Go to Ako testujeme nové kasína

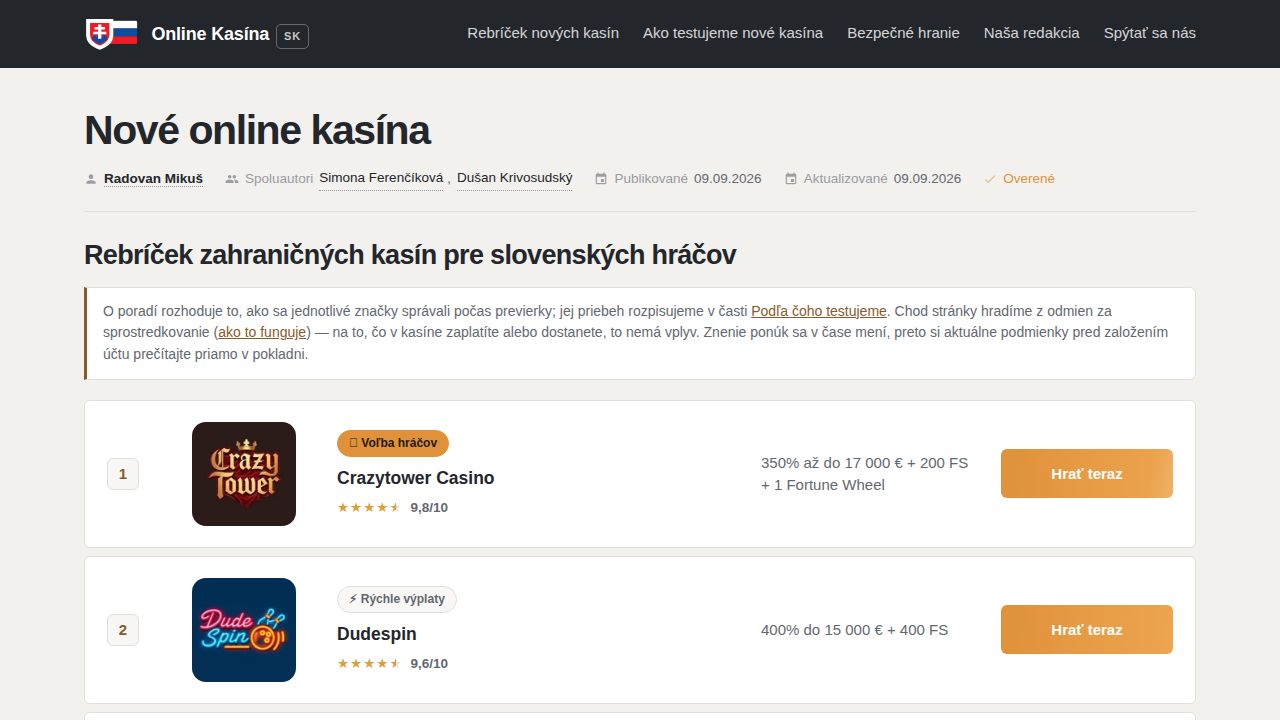(733, 33)
